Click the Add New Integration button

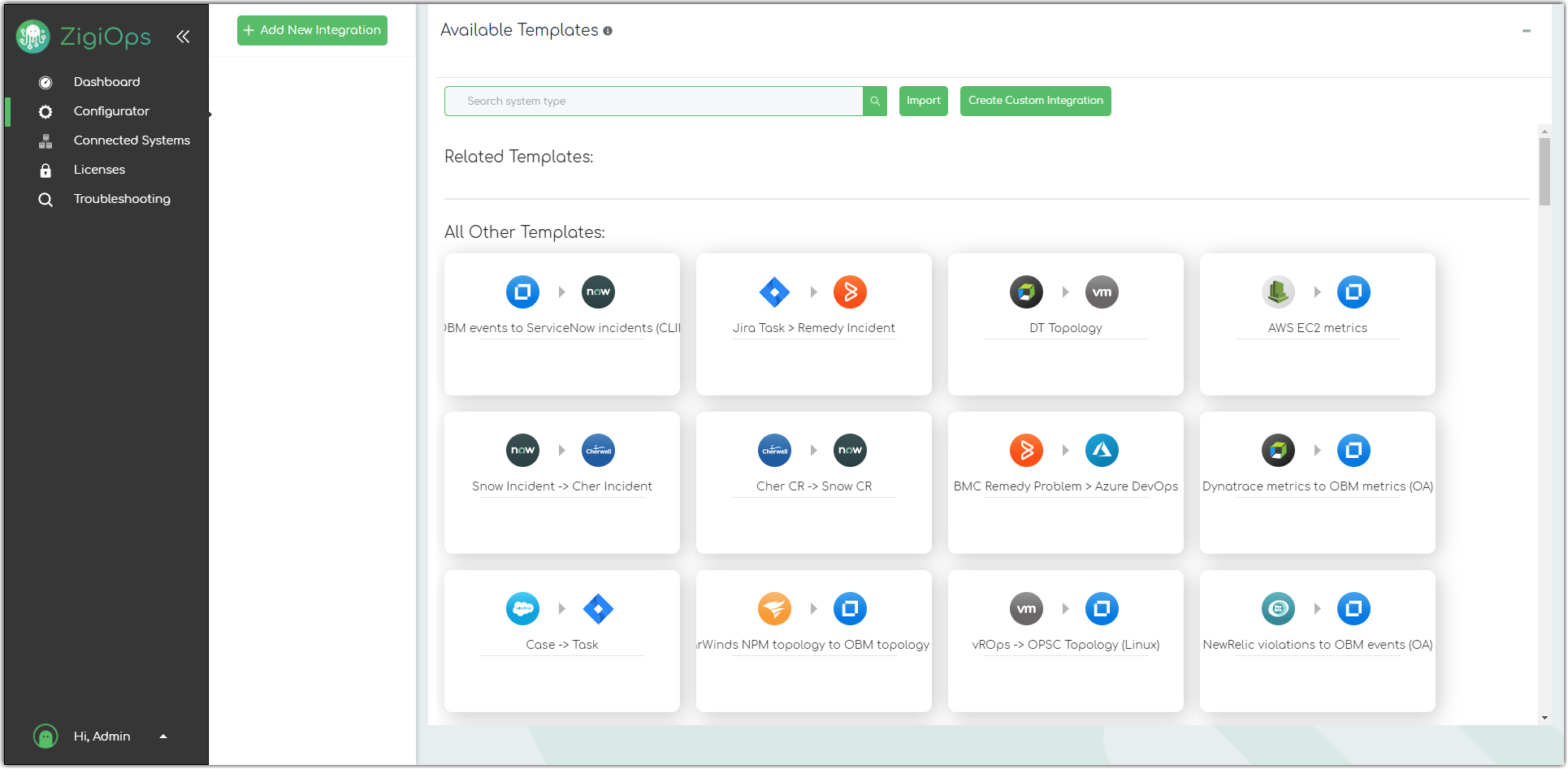tap(312, 30)
